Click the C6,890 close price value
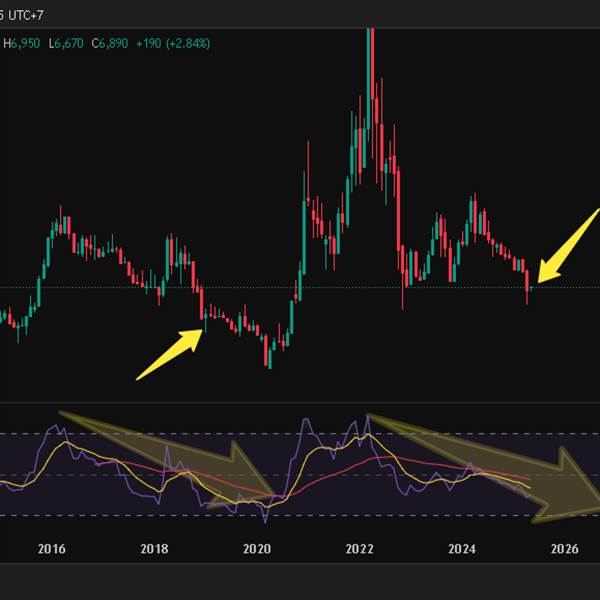600x600 pixels. pos(110,43)
